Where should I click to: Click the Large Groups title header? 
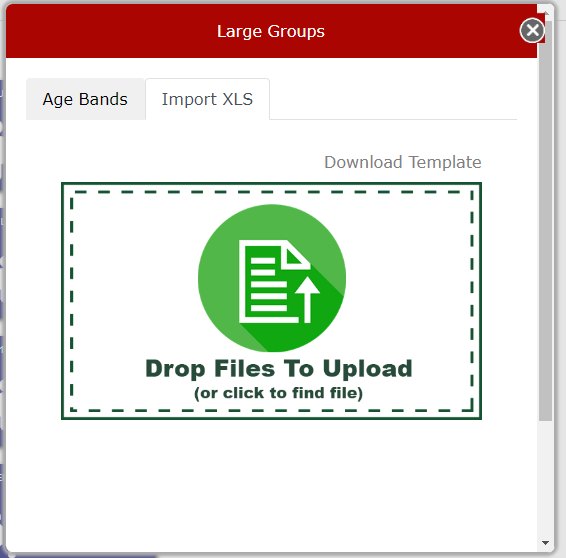[x=271, y=31]
